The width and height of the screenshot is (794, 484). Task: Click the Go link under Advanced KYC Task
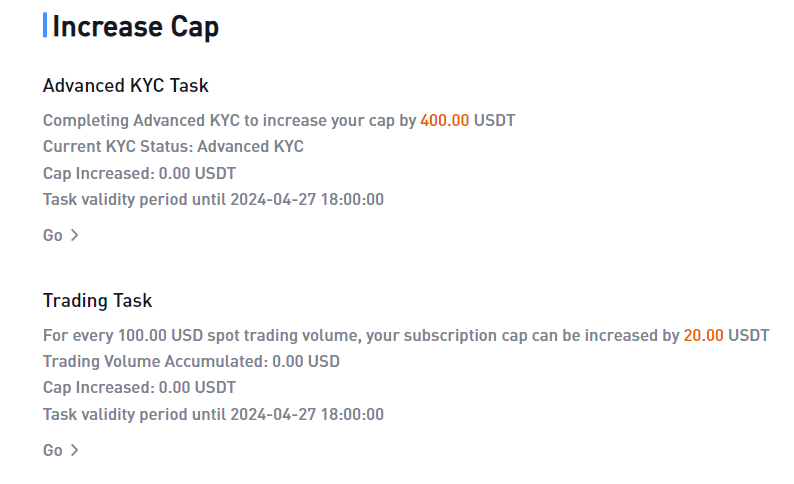click(x=52, y=235)
